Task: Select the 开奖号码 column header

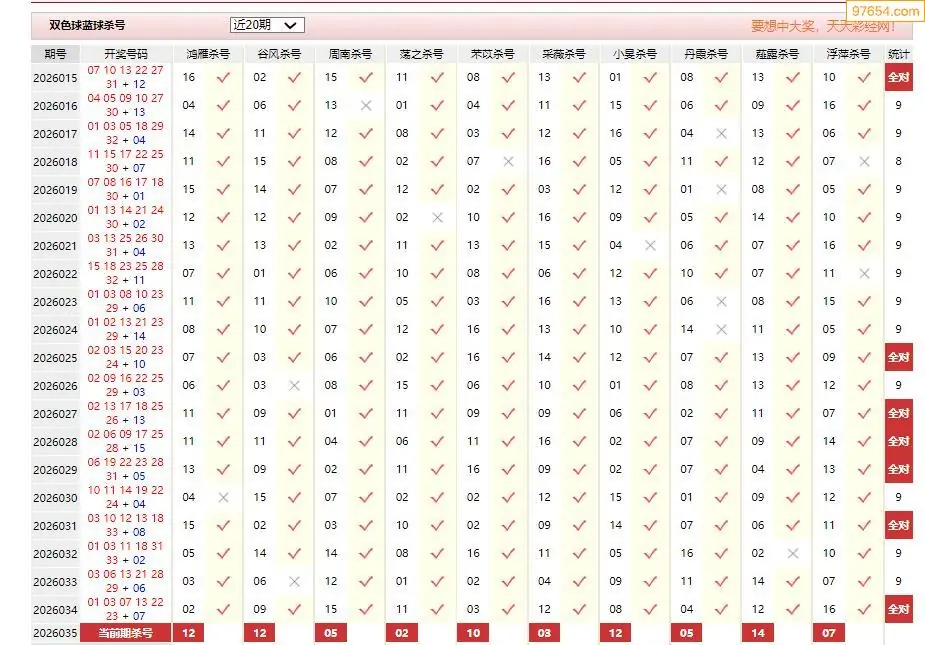Action: click(126, 54)
